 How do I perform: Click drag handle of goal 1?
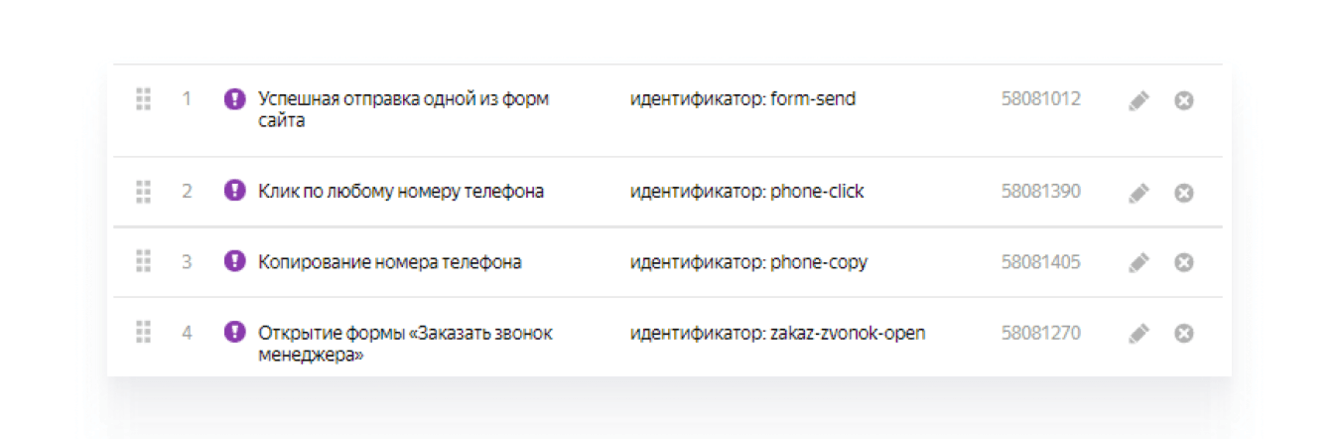pos(143,100)
